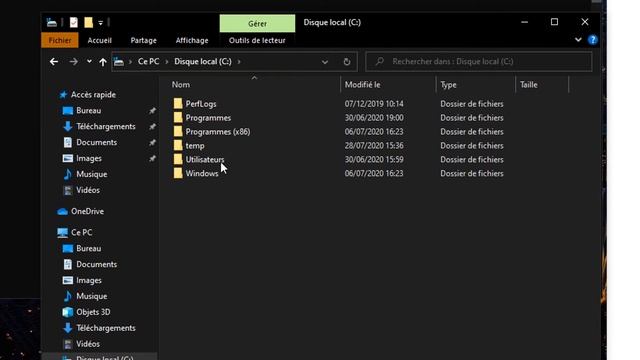Select the PerfLogs folder

[201, 104]
